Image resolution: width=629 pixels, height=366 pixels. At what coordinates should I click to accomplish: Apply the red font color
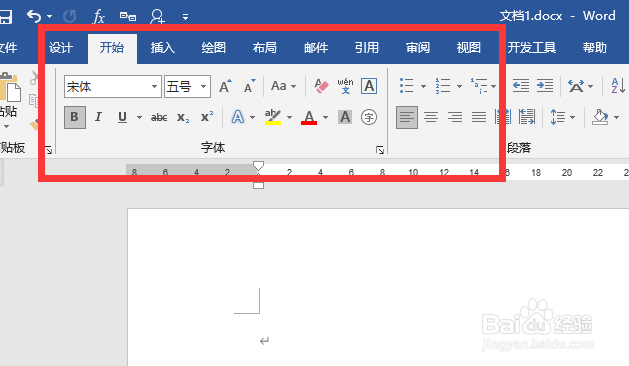309,117
